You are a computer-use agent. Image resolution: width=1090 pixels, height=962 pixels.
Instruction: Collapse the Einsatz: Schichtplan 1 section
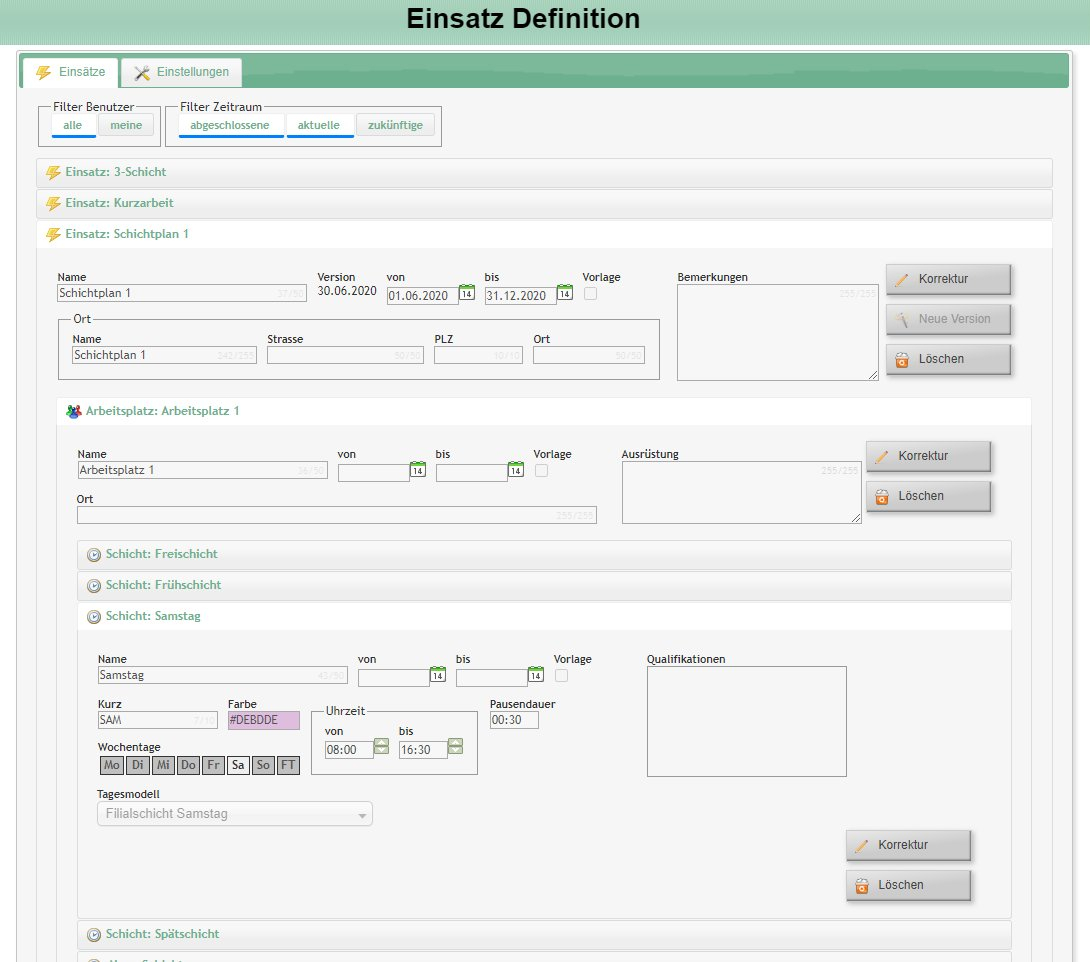point(544,234)
